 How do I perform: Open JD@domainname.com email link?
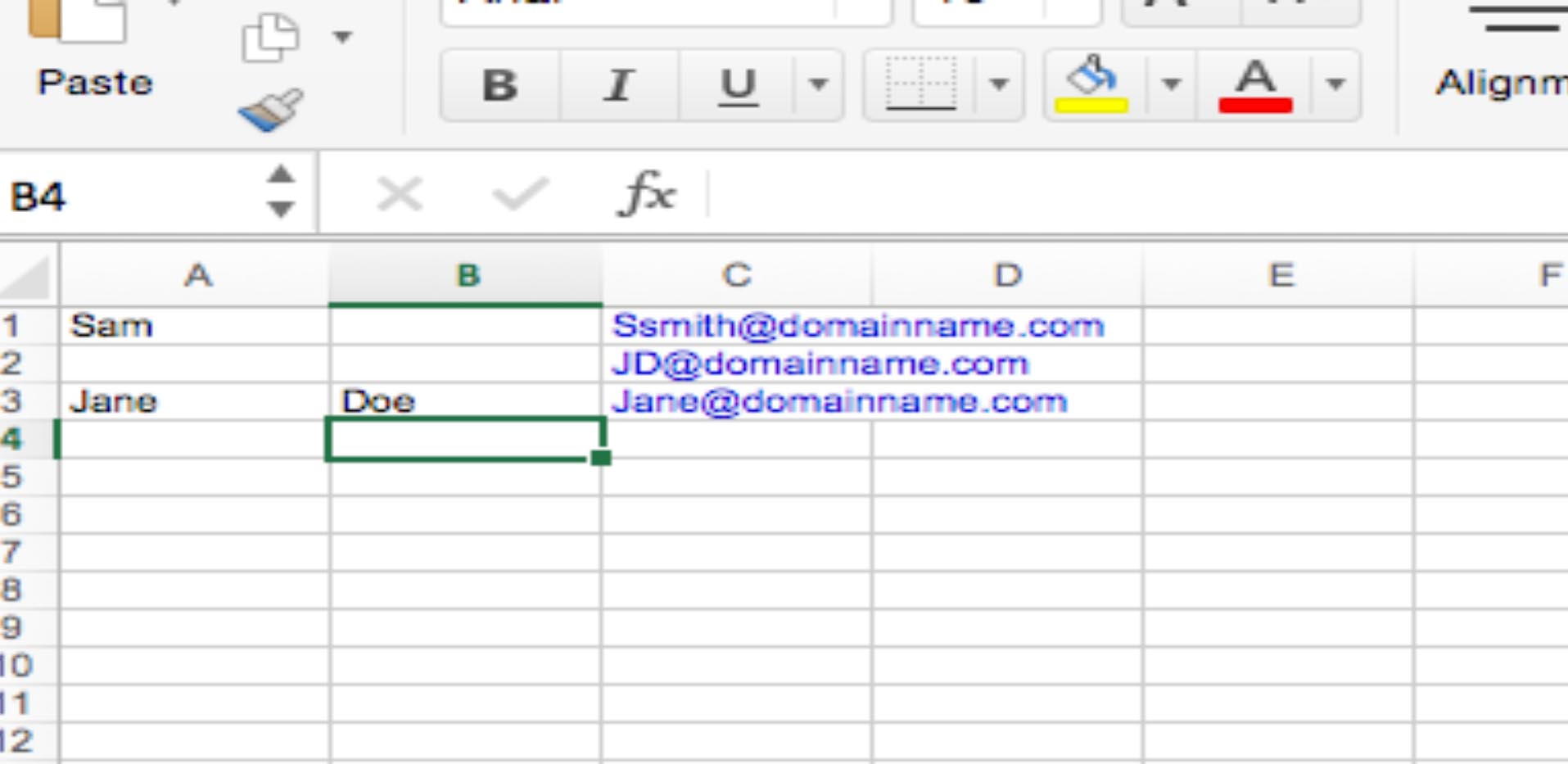point(820,364)
